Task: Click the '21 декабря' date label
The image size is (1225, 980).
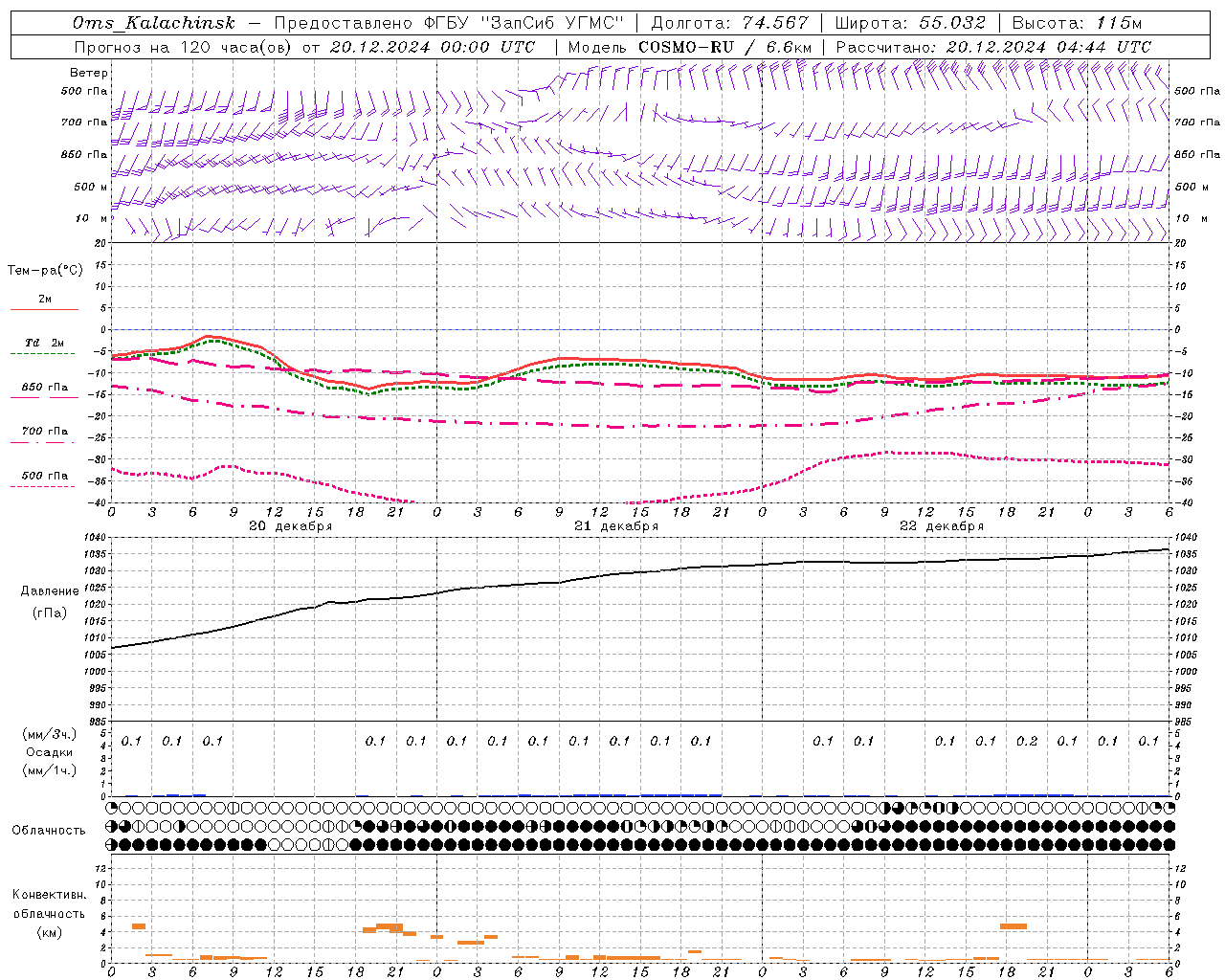Action: (616, 526)
